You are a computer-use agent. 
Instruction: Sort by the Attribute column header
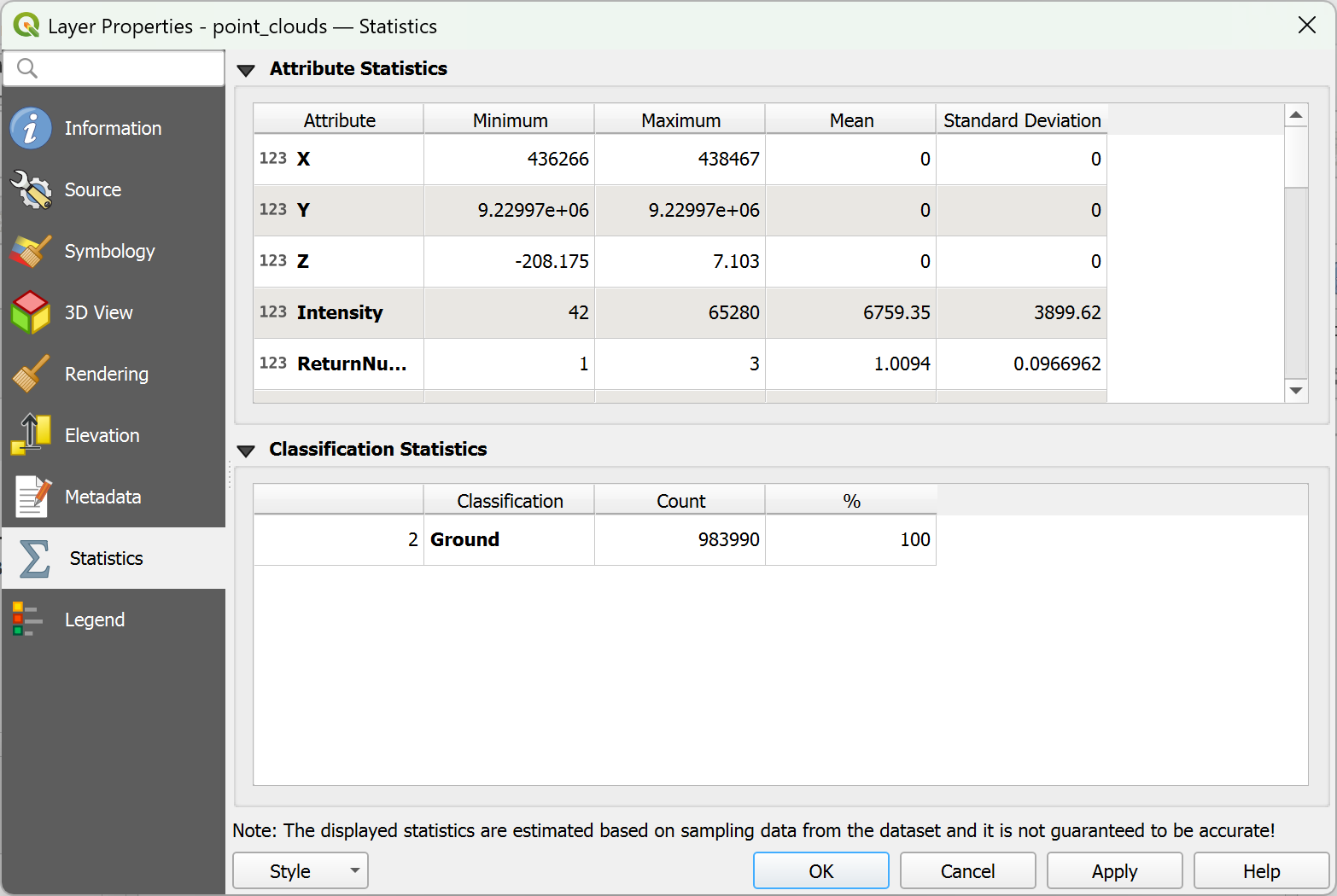click(x=339, y=120)
